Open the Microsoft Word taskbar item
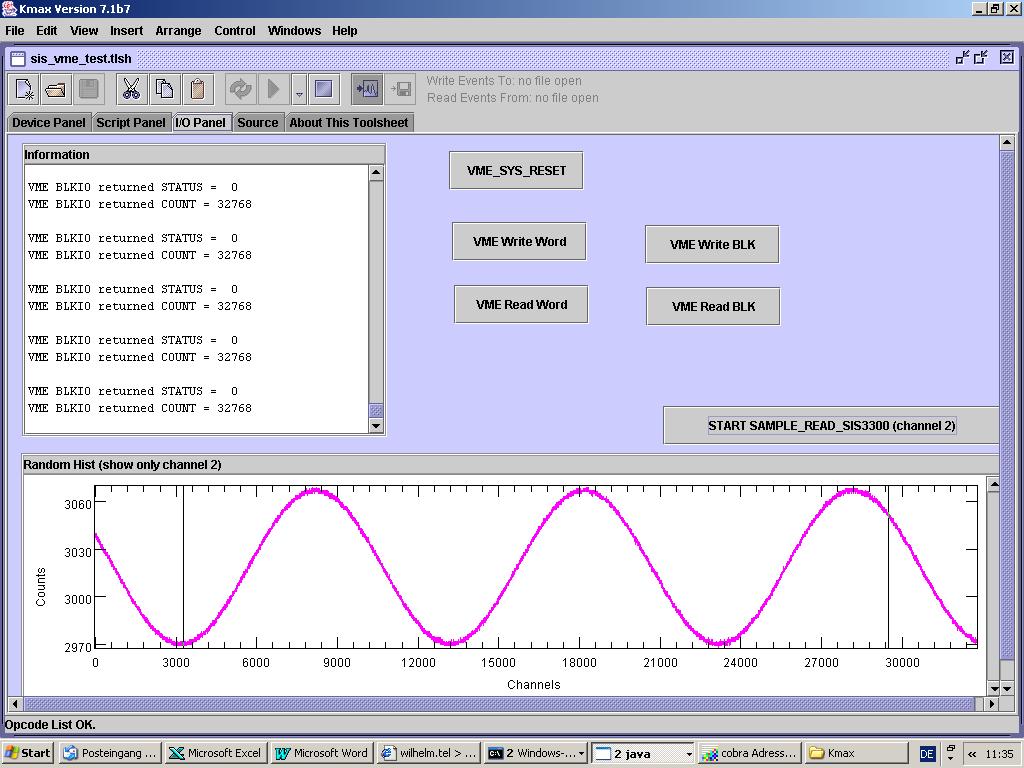 [x=321, y=753]
